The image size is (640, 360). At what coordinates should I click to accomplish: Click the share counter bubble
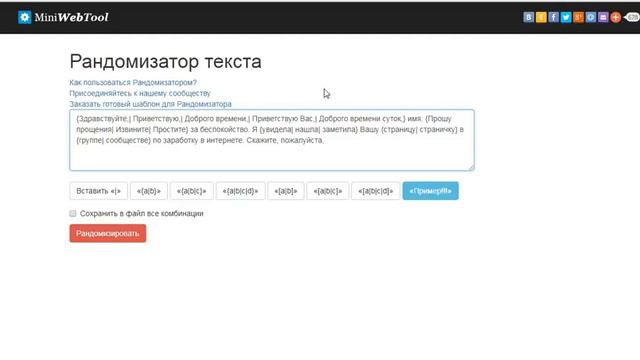click(x=632, y=17)
